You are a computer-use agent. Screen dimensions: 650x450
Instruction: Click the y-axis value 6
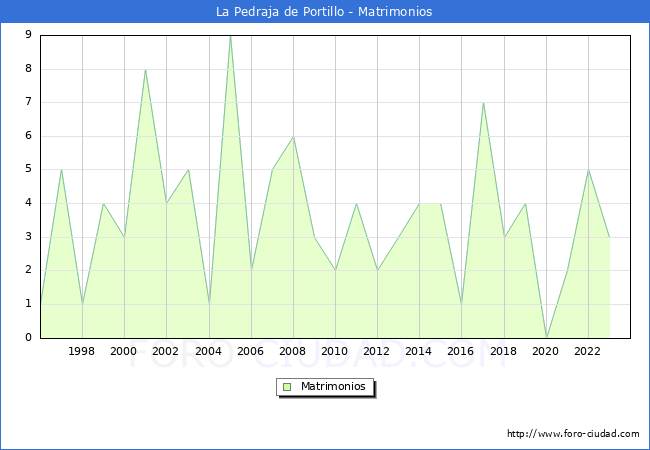coord(28,135)
